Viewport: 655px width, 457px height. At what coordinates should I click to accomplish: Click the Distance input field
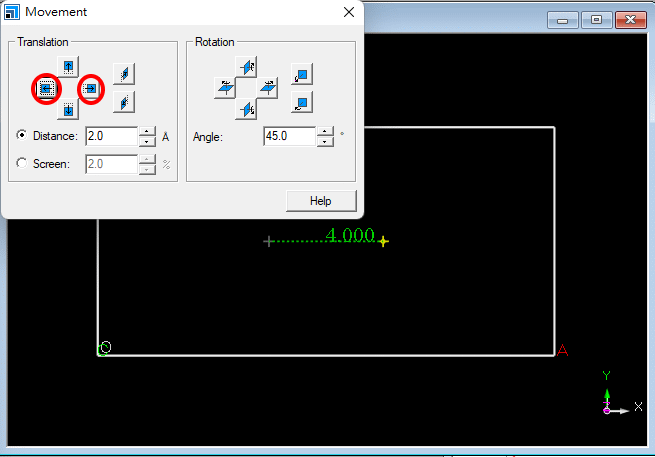coord(110,136)
